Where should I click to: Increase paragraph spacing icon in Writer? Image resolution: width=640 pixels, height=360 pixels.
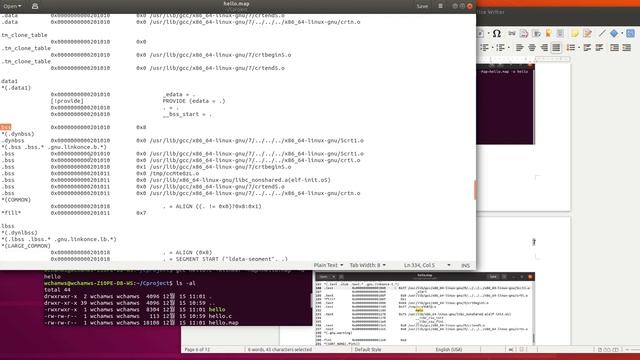[588, 47]
